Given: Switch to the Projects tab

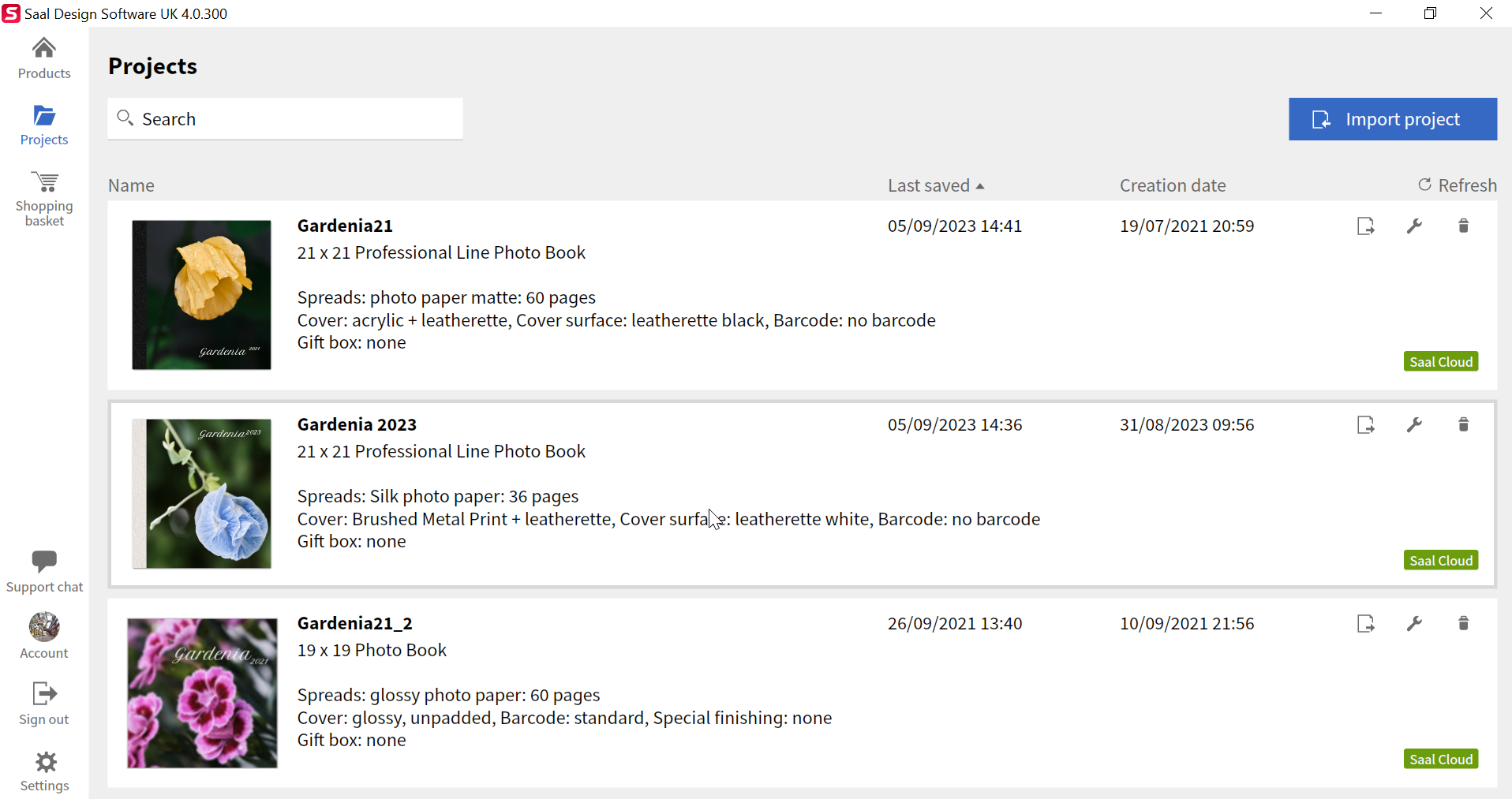Looking at the screenshot, I should [x=44, y=125].
